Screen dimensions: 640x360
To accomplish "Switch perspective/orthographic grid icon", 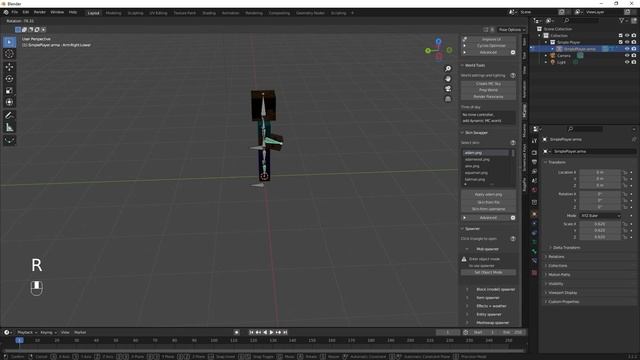I will 448,99.
